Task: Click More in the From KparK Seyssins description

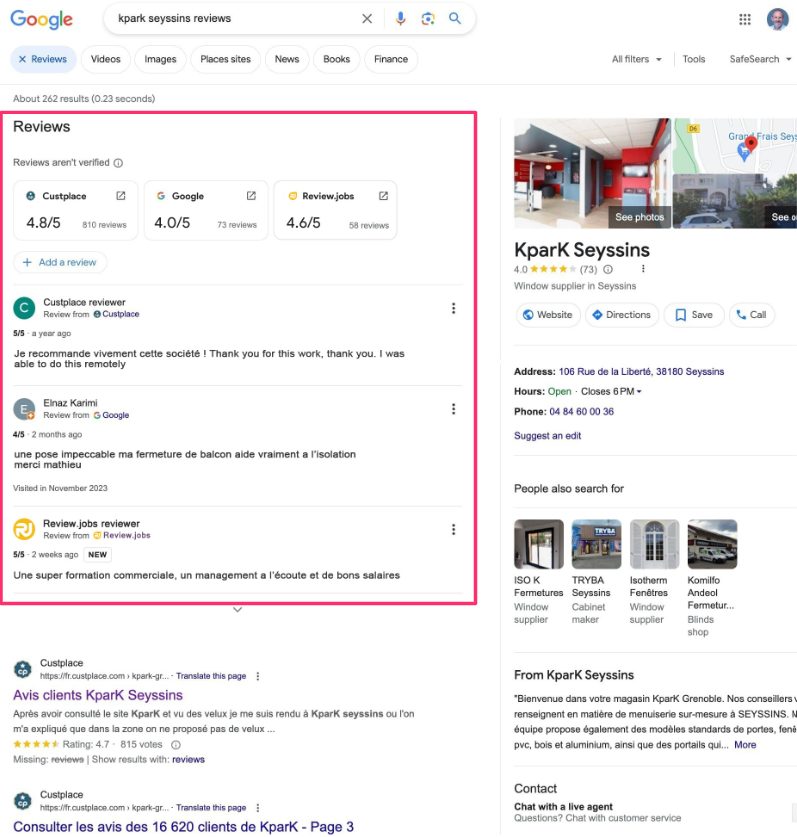Action: [745, 745]
